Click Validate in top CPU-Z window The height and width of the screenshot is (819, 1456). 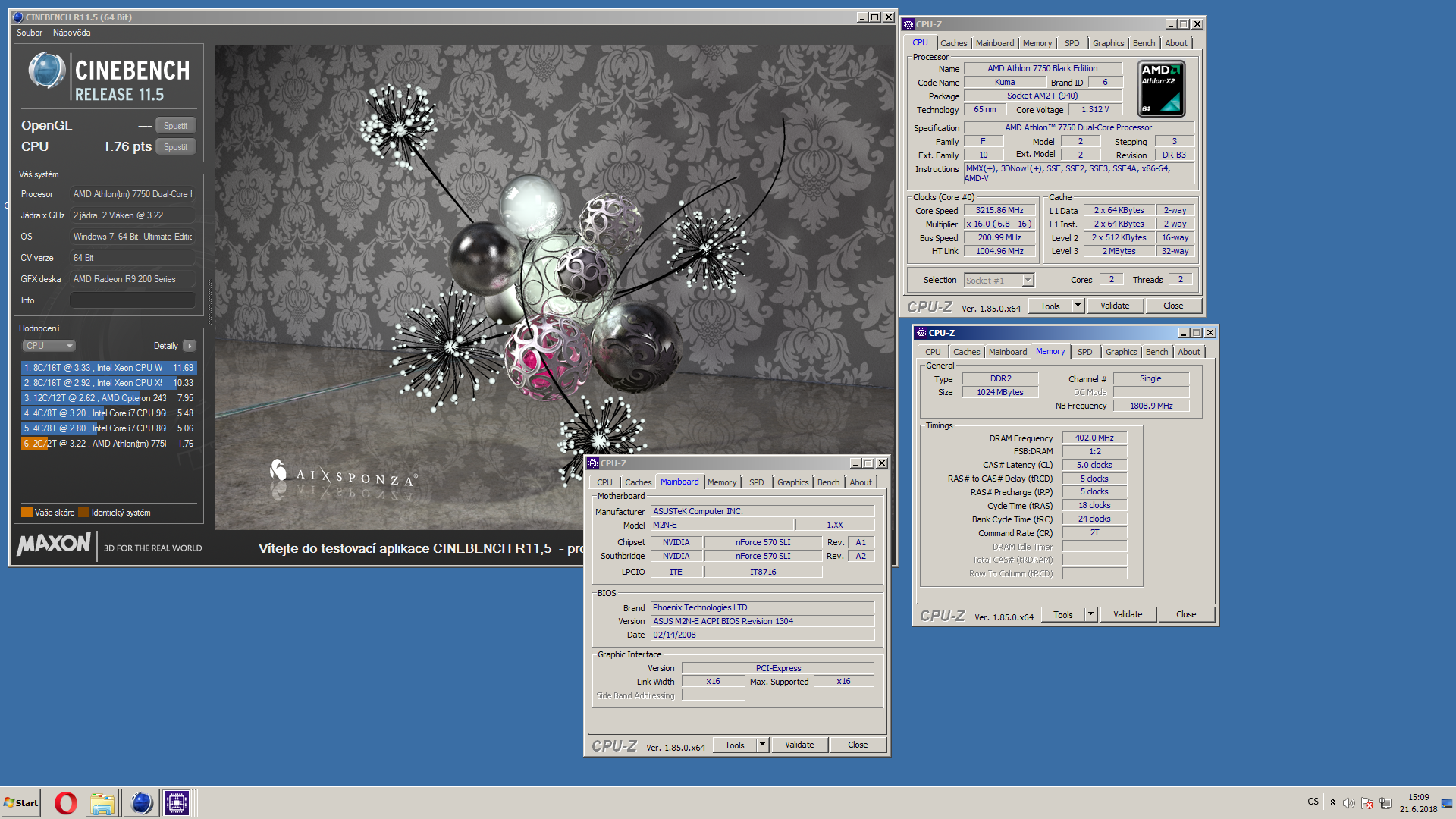[x=1115, y=306]
